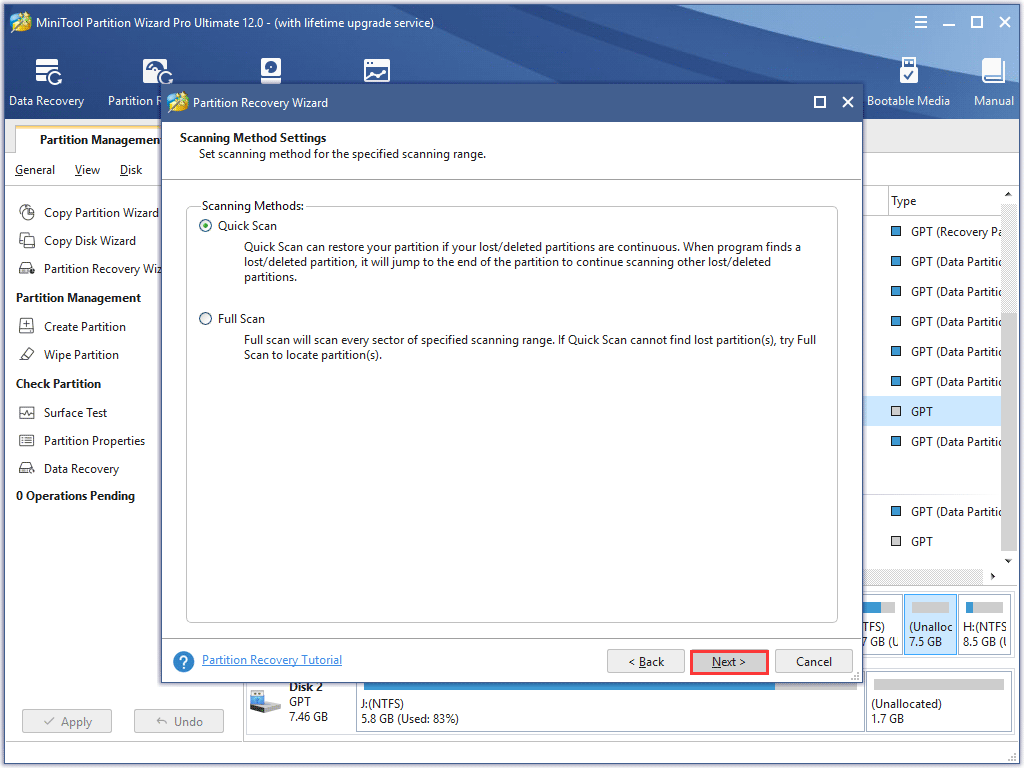Select the H:(NTFS) 8.5 GB partition block

coord(985,624)
